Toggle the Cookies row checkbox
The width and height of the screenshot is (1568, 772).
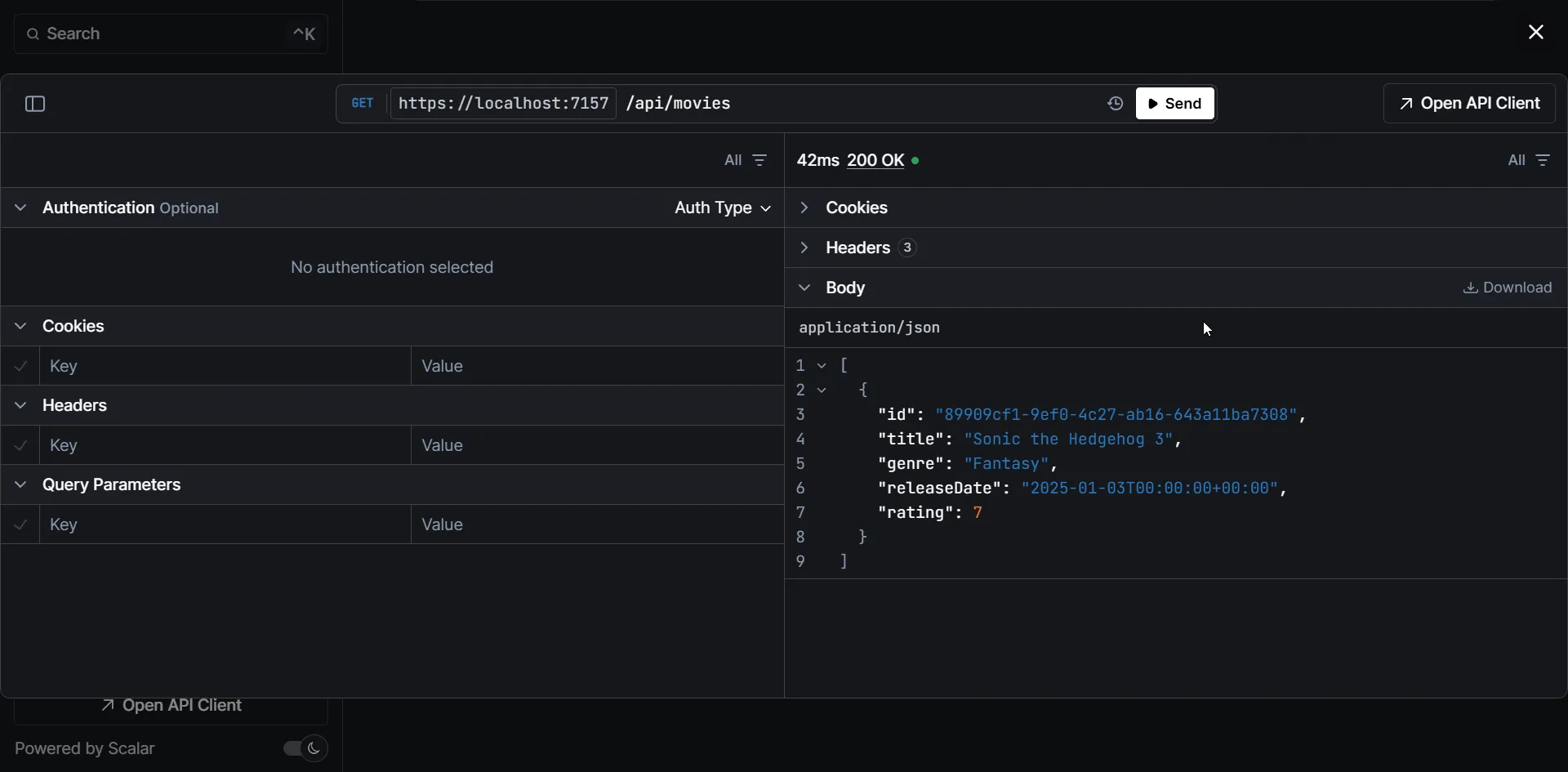tap(21, 366)
